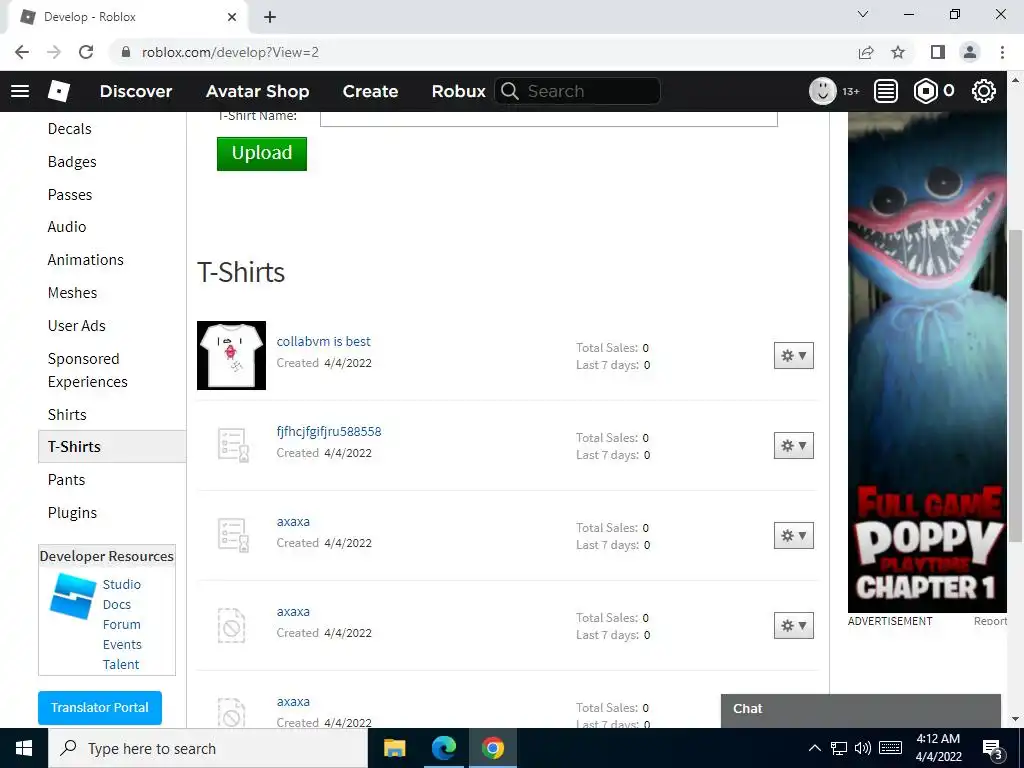Open the collabvm is best link
1024x768 pixels.
pos(323,341)
